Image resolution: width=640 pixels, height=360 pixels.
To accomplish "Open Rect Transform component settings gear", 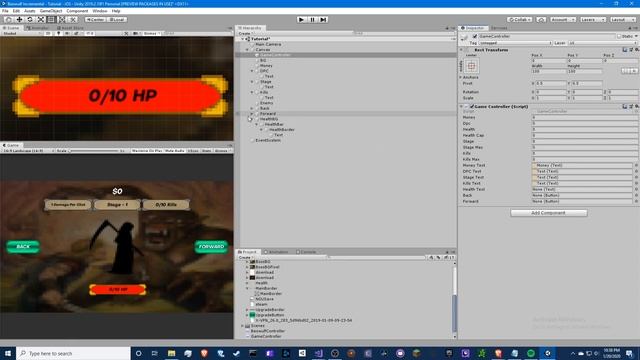I will point(636,49).
